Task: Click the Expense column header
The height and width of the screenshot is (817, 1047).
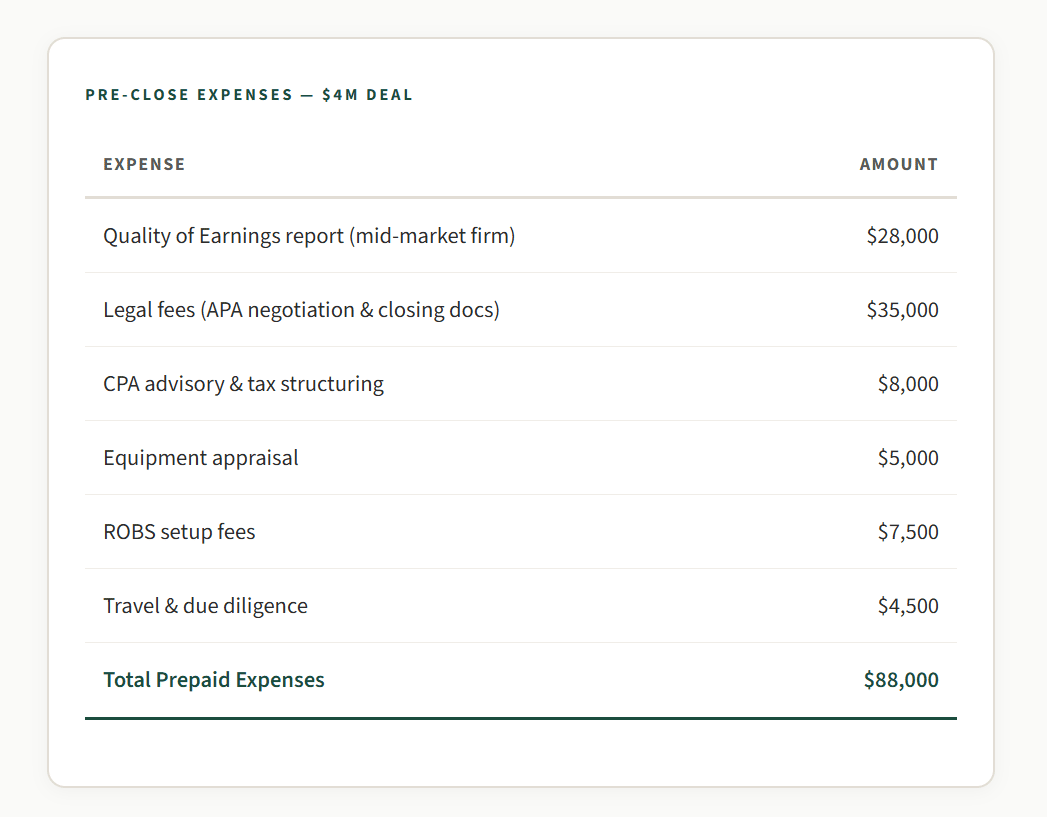Action: click(144, 164)
